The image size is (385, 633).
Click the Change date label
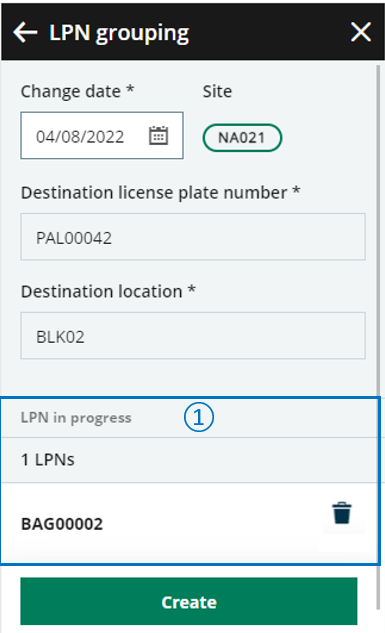[x=71, y=91]
